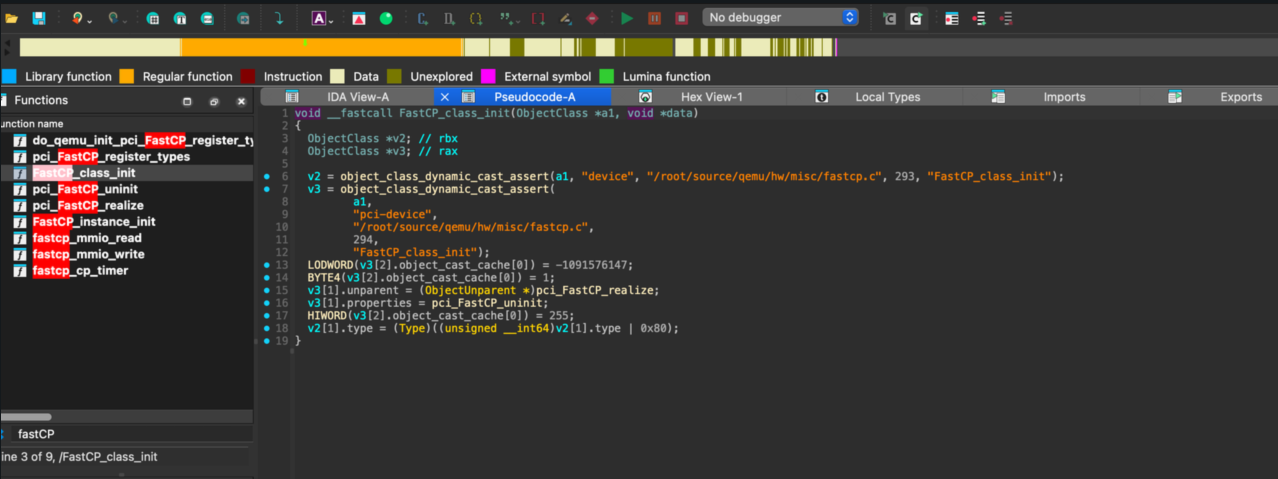Select FastCP_class_init in the Functions list
The width and height of the screenshot is (1278, 479).
click(x=127, y=173)
